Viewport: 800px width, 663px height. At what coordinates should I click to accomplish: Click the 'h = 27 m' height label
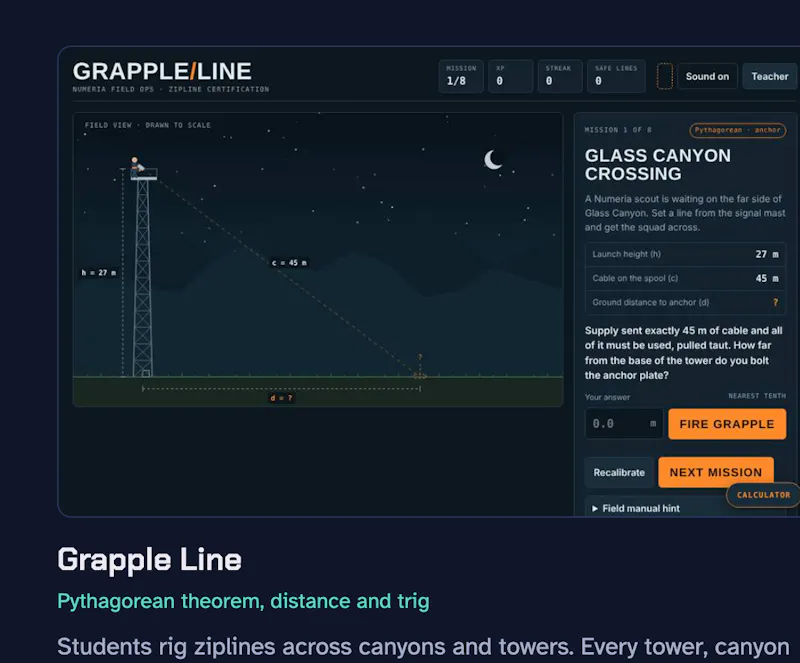coord(98,273)
